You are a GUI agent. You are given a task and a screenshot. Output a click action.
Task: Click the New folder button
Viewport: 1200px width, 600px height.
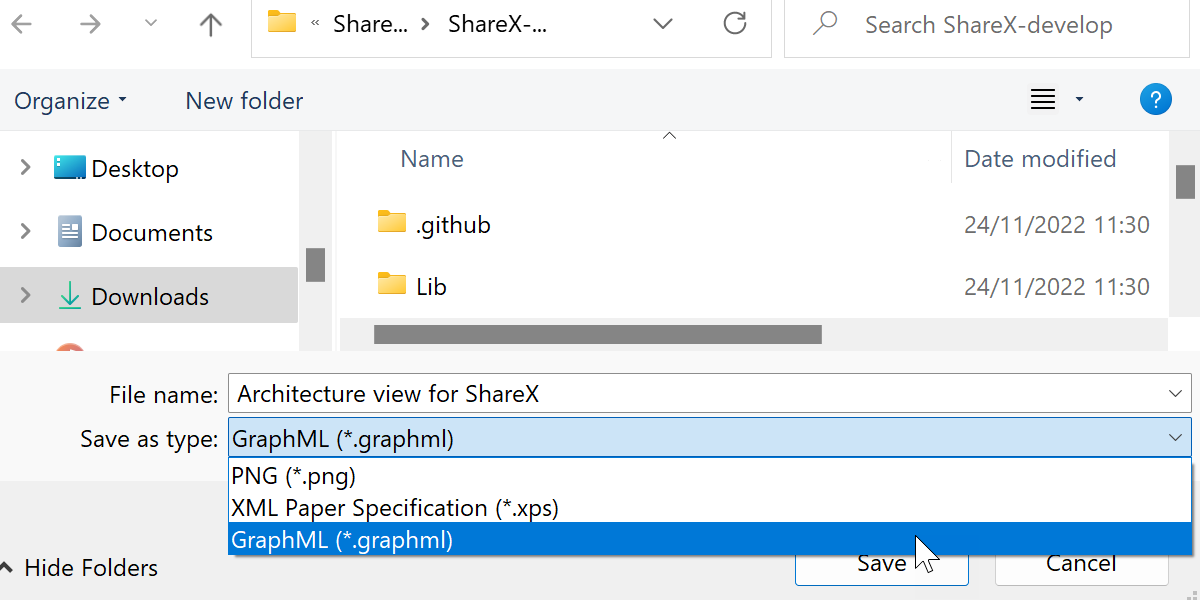tap(244, 101)
